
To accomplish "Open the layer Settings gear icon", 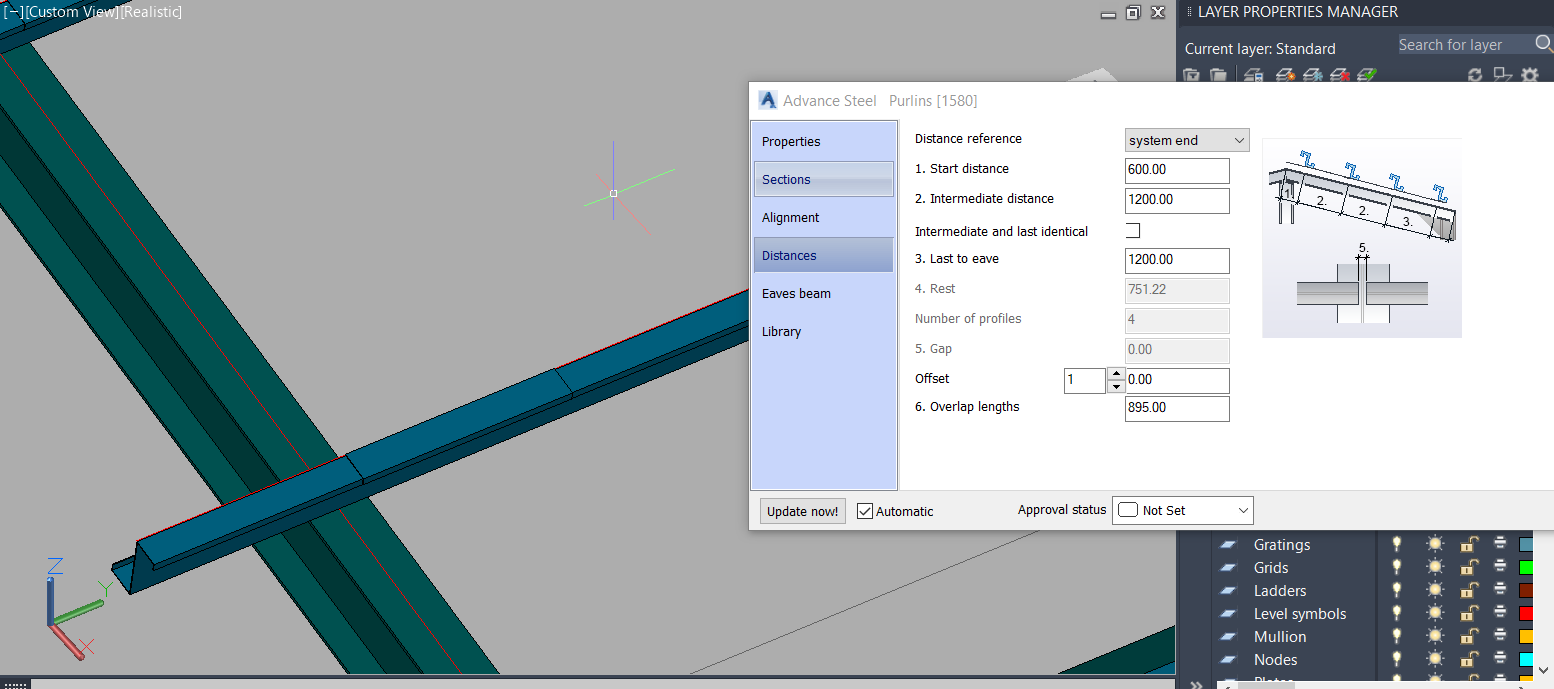I will pos(1530,76).
